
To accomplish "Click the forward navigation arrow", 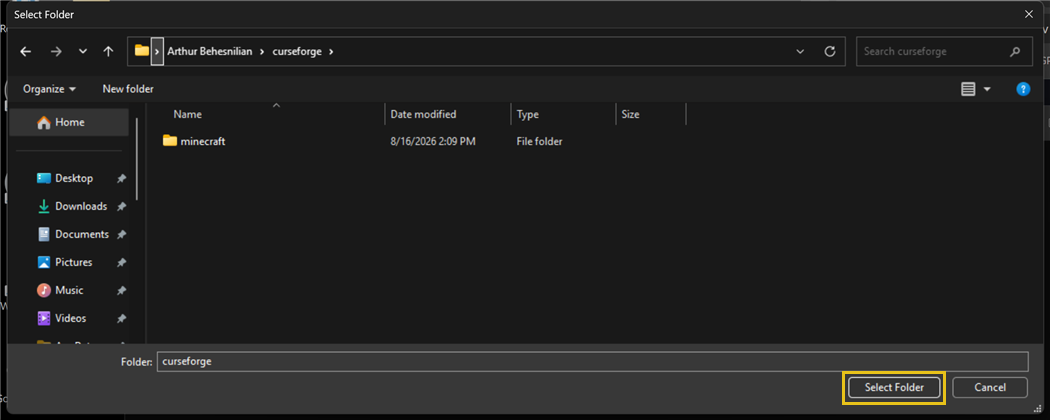I will click(56, 52).
